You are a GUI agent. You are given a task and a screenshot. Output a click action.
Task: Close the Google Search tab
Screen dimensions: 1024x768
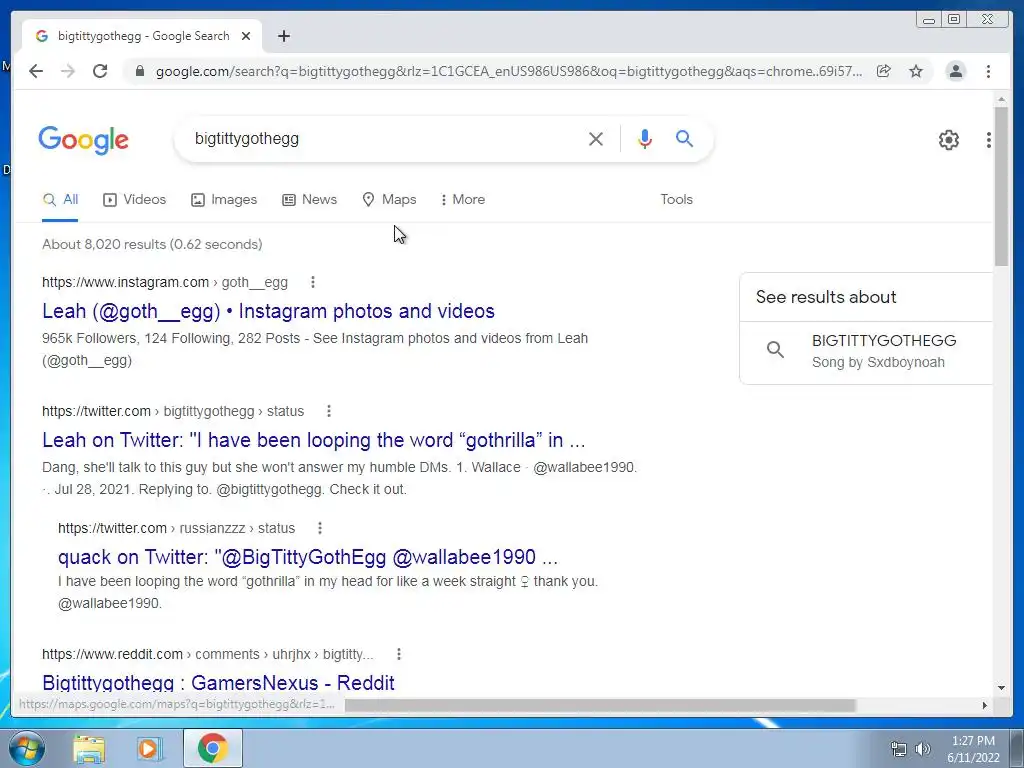tap(246, 36)
